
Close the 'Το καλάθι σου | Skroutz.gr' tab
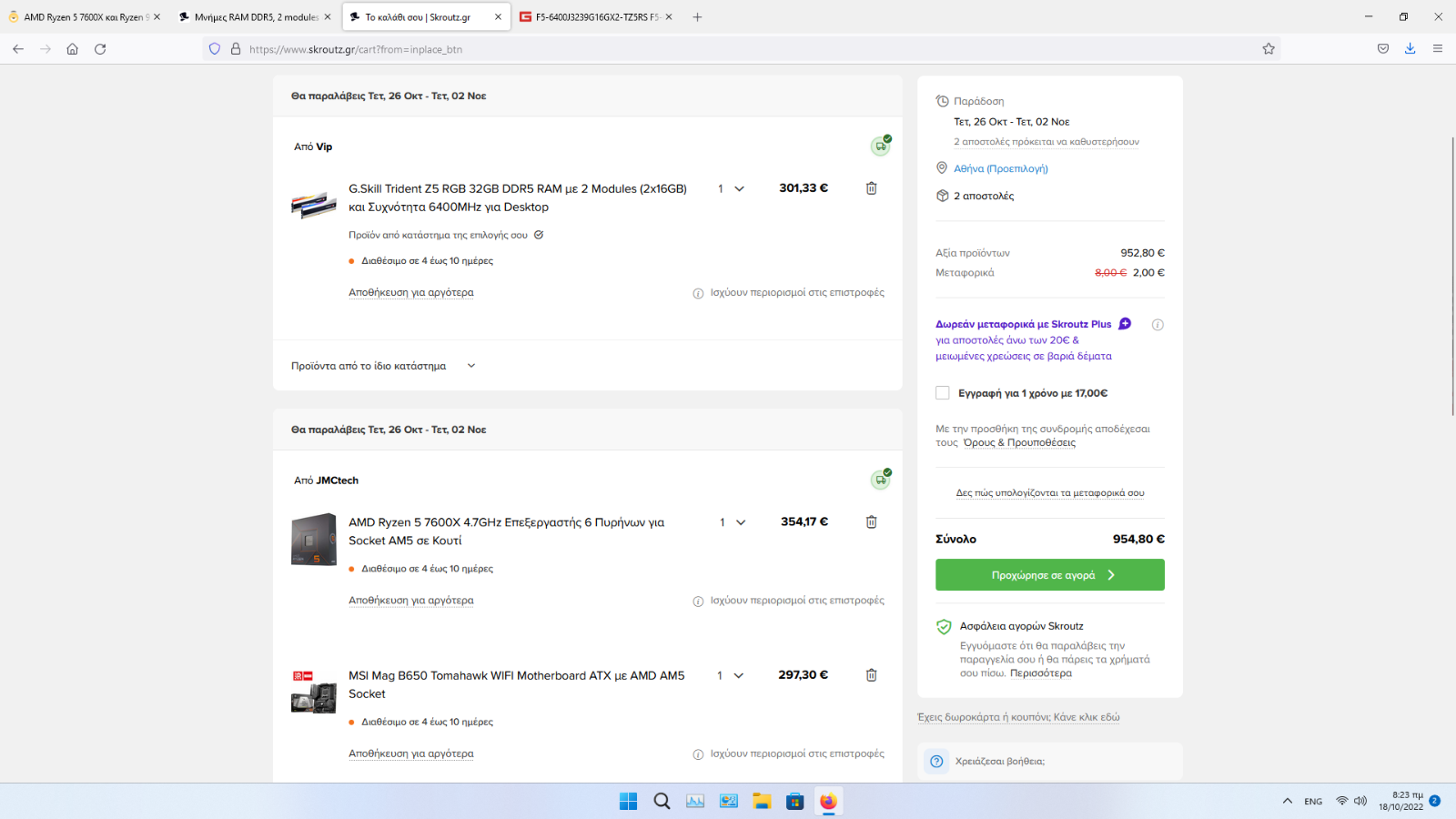pyautogui.click(x=498, y=17)
